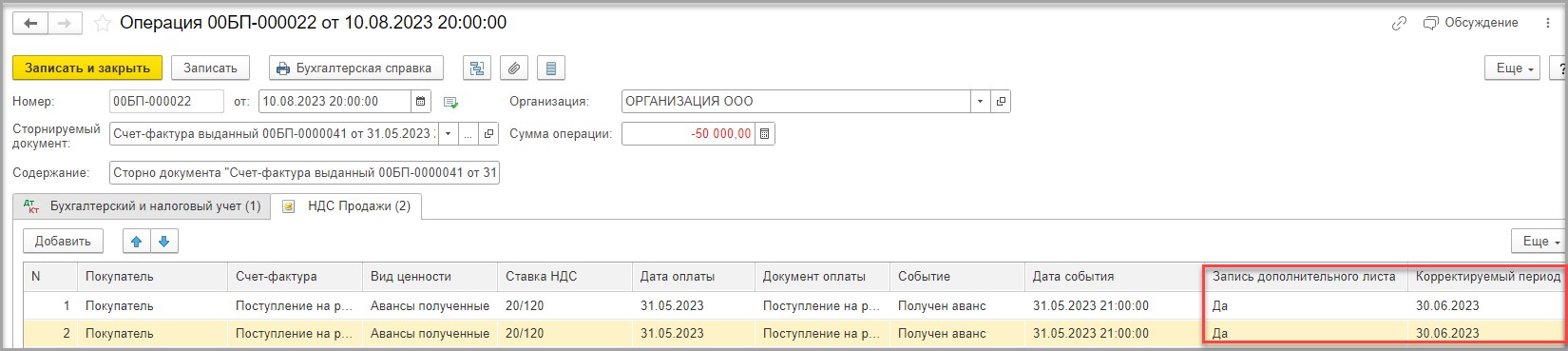
Task: Click the Дата события column header
Action: (x=1115, y=277)
